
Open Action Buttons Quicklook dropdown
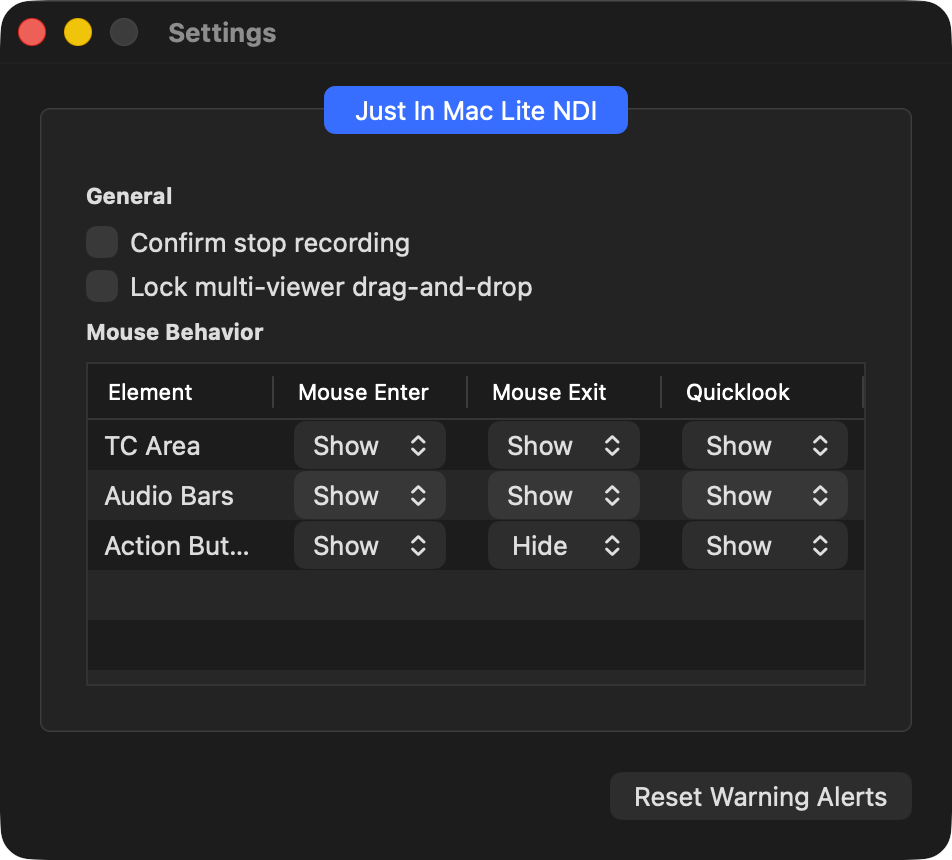tap(764, 545)
